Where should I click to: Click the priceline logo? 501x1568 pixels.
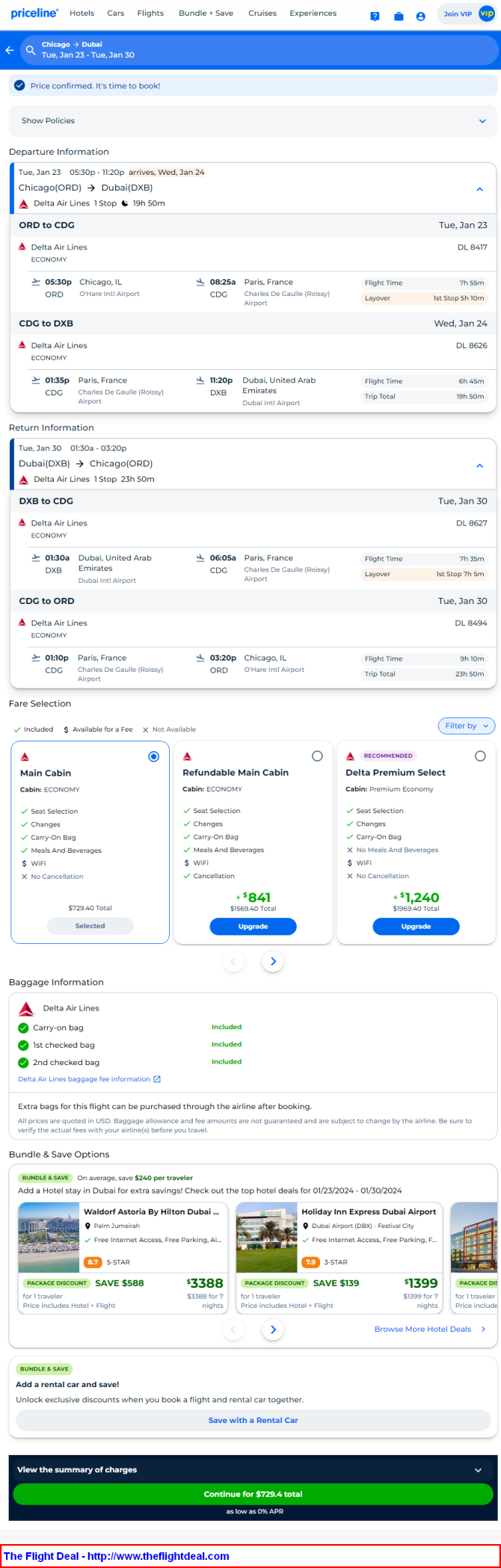click(34, 13)
